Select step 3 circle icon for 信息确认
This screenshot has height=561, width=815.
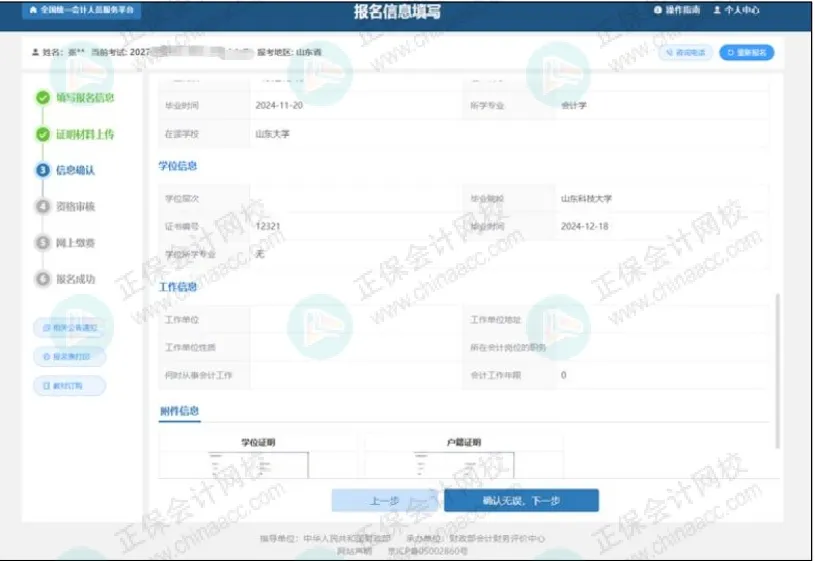point(43,170)
